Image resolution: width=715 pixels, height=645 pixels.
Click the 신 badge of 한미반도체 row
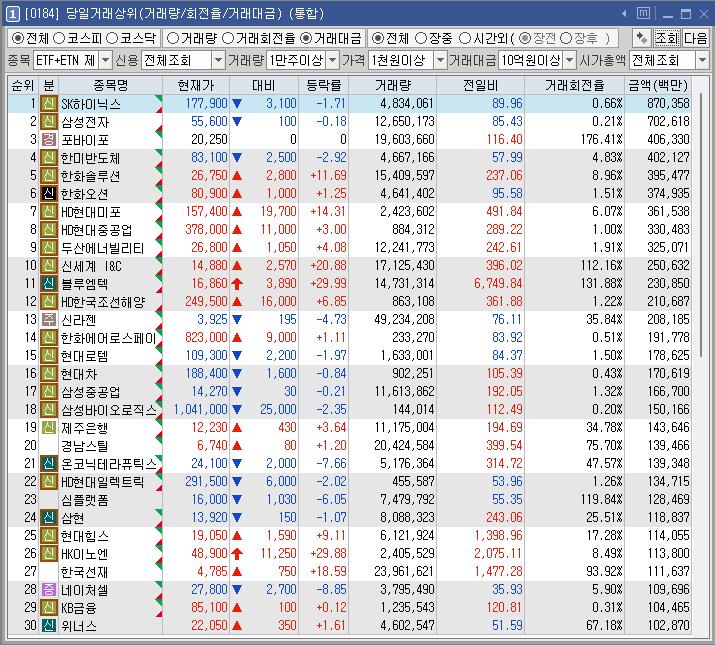(x=49, y=158)
